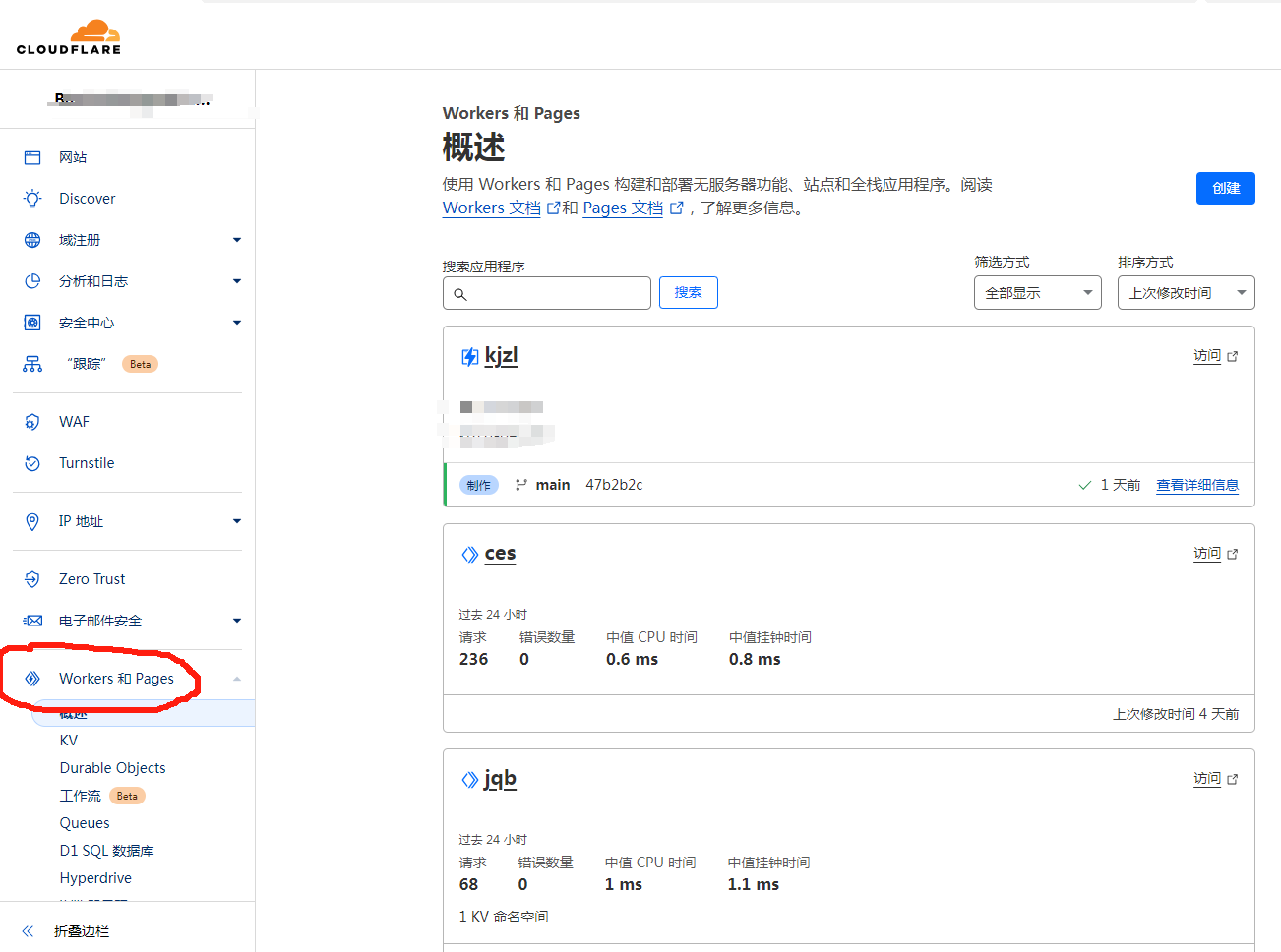
Task: Select KV in the sidebar
Action: [69, 741]
